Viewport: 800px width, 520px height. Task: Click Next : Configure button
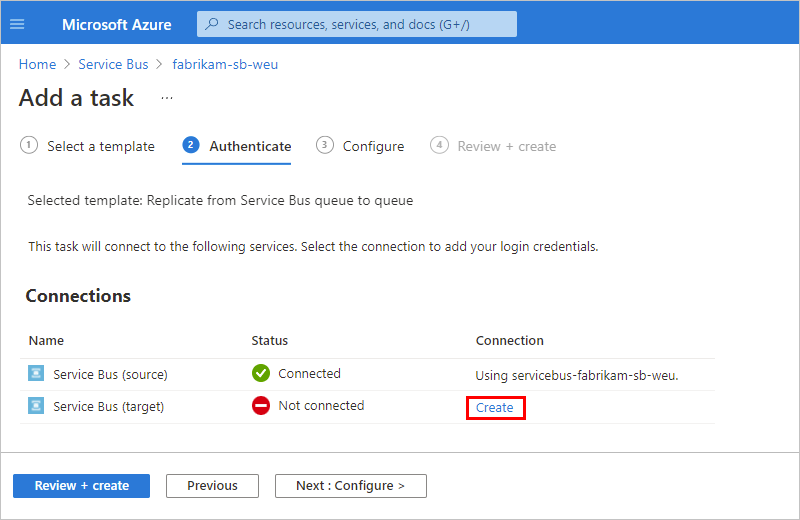pyautogui.click(x=350, y=486)
